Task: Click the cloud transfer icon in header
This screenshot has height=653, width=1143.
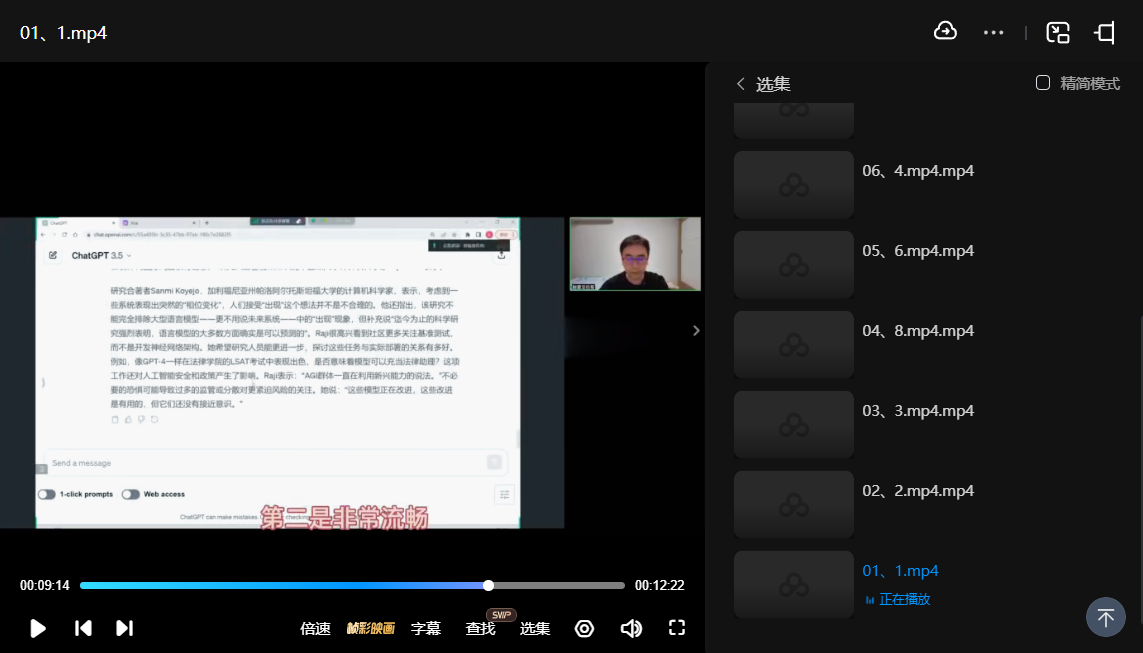Action: (x=945, y=32)
